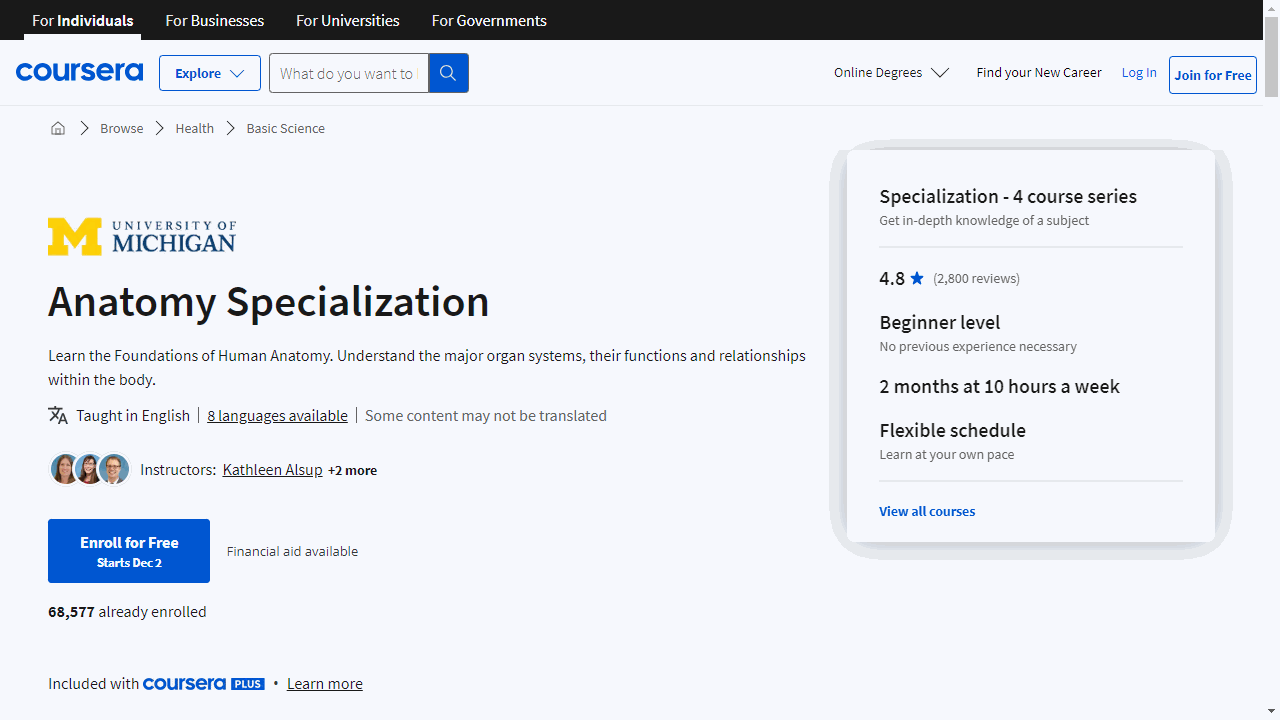Click the Log In link
Viewport: 1280px width, 720px height.
click(x=1139, y=72)
